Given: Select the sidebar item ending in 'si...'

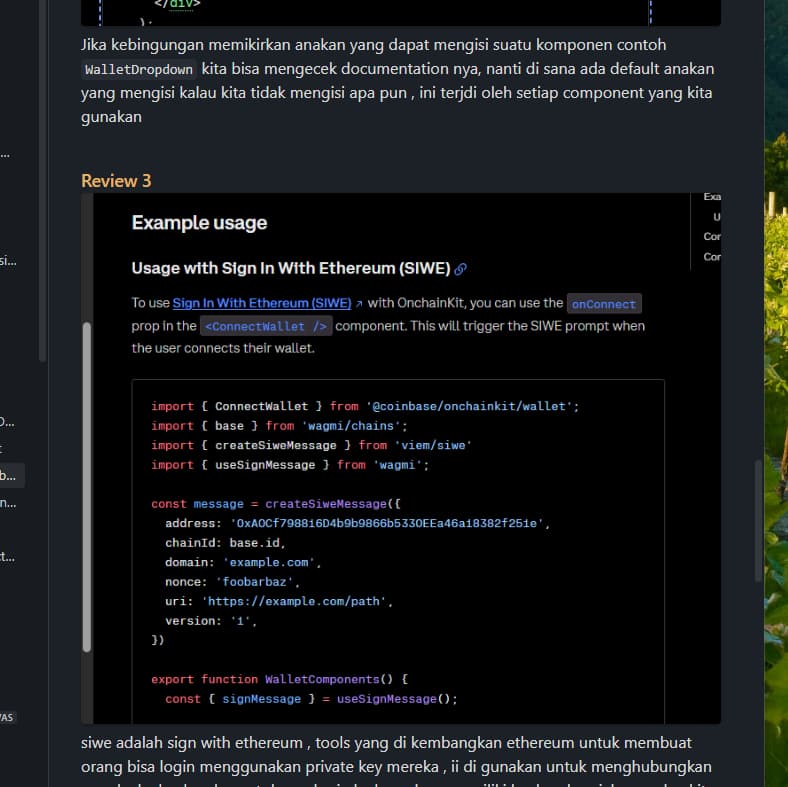Looking at the screenshot, I should coord(8,260).
